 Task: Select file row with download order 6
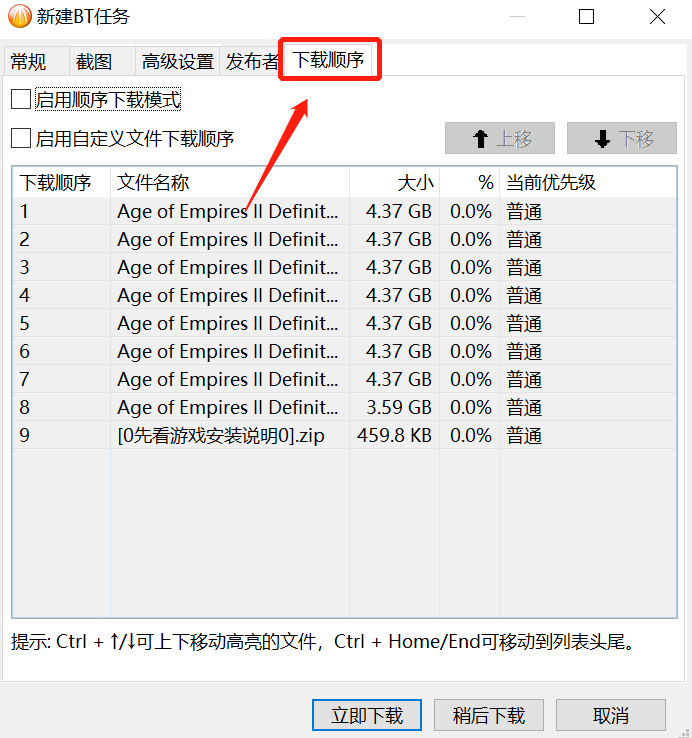tap(345, 351)
